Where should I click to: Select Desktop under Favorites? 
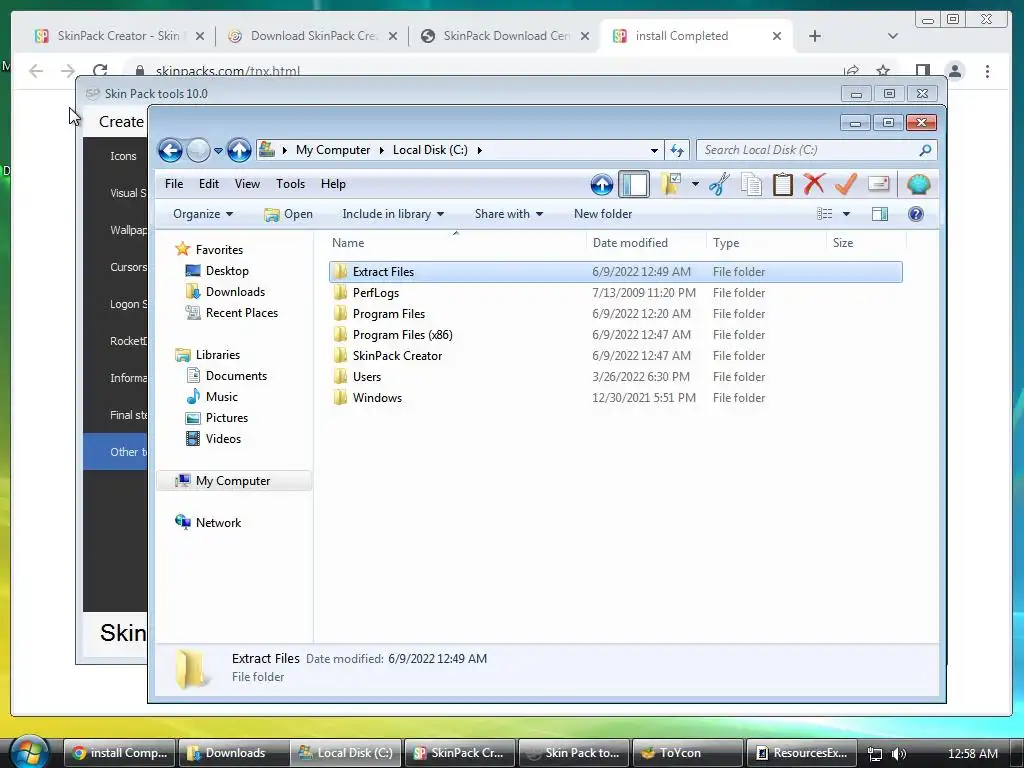[227, 271]
